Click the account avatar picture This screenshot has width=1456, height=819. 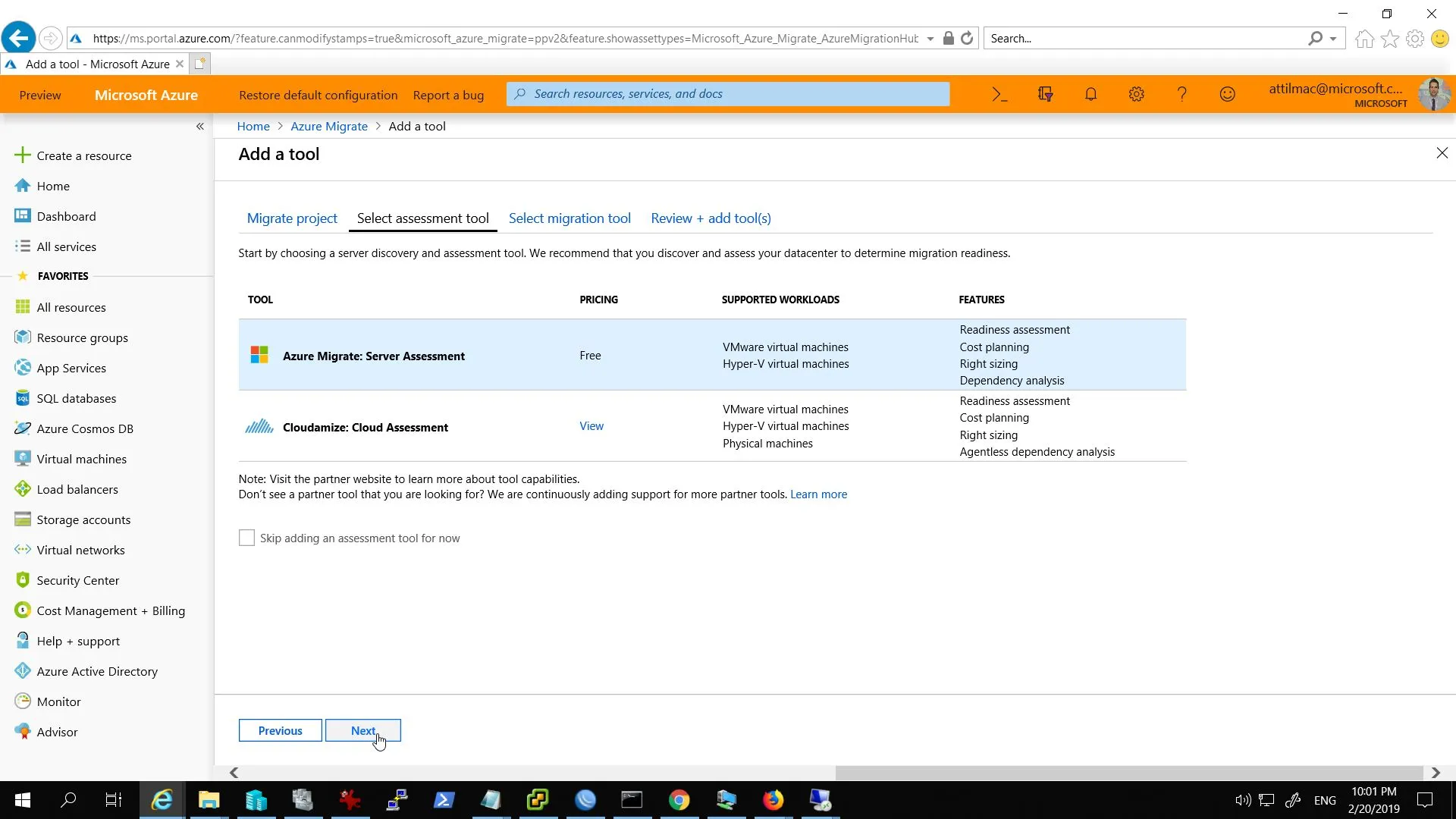pos(1433,94)
